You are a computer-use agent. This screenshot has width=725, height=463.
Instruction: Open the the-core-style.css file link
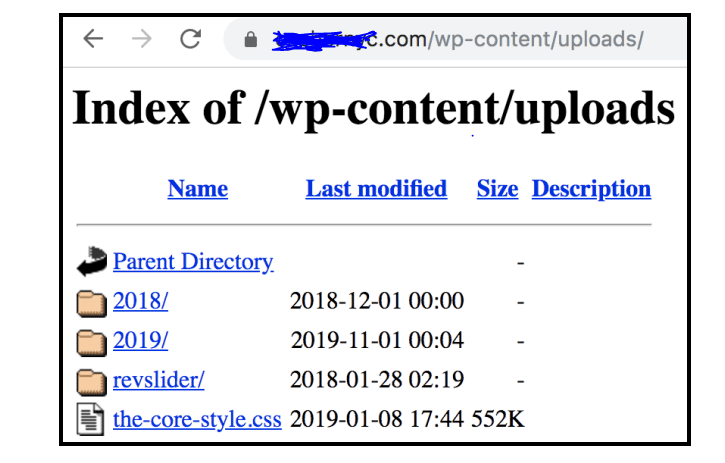(x=197, y=420)
